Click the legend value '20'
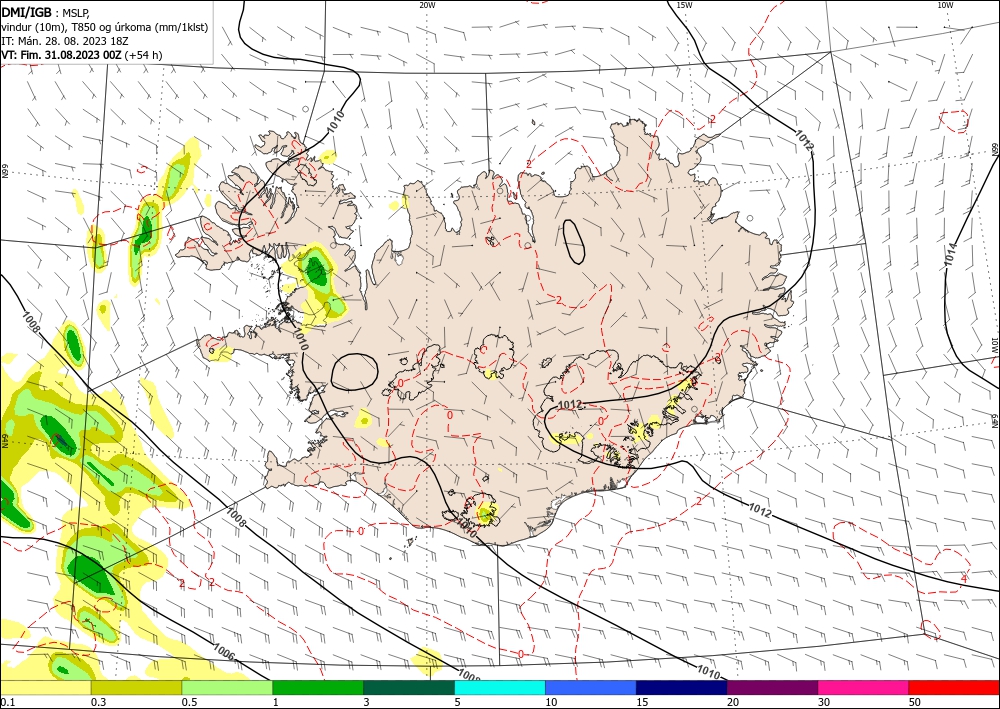1000x709 pixels. [733, 702]
